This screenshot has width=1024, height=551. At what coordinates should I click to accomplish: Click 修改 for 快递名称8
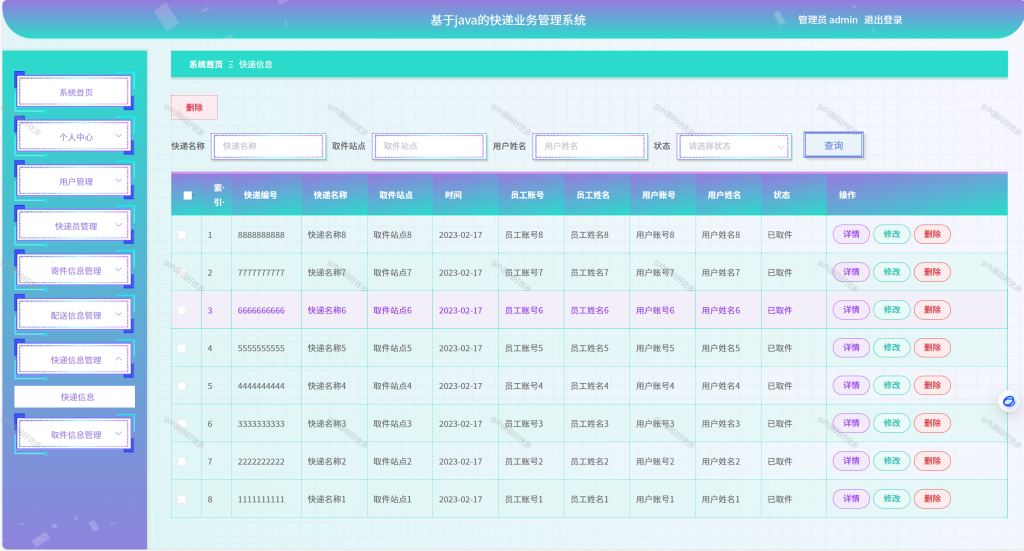[x=891, y=234]
